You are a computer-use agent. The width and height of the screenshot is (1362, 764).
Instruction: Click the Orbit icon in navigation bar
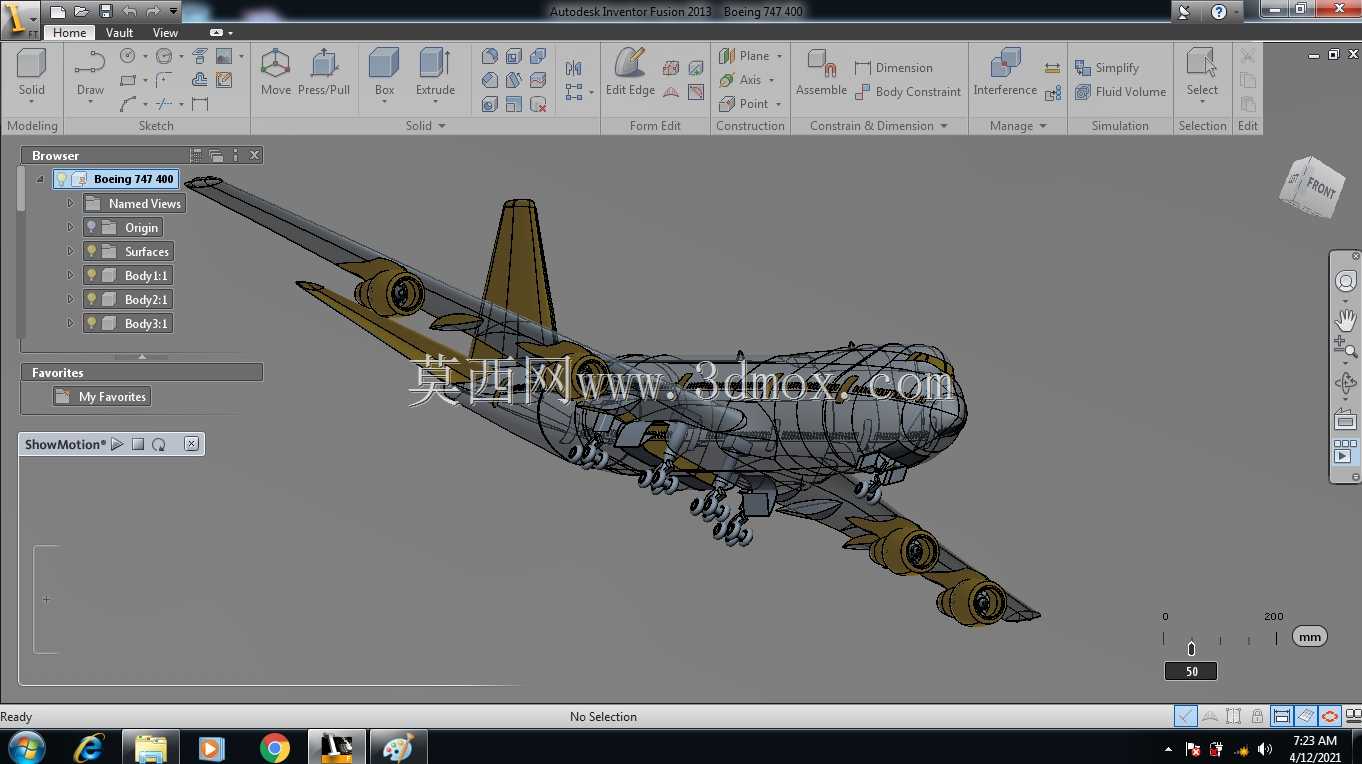1346,383
